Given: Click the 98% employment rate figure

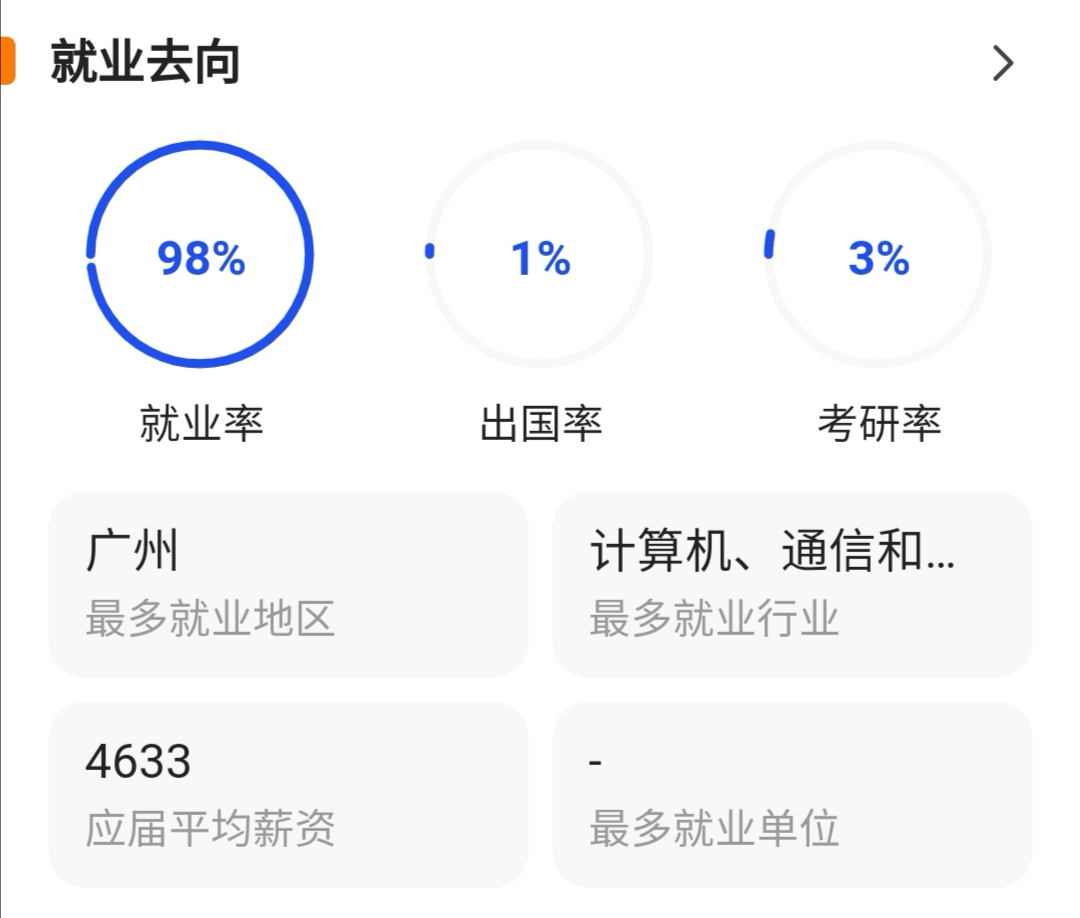Looking at the screenshot, I should point(200,260).
